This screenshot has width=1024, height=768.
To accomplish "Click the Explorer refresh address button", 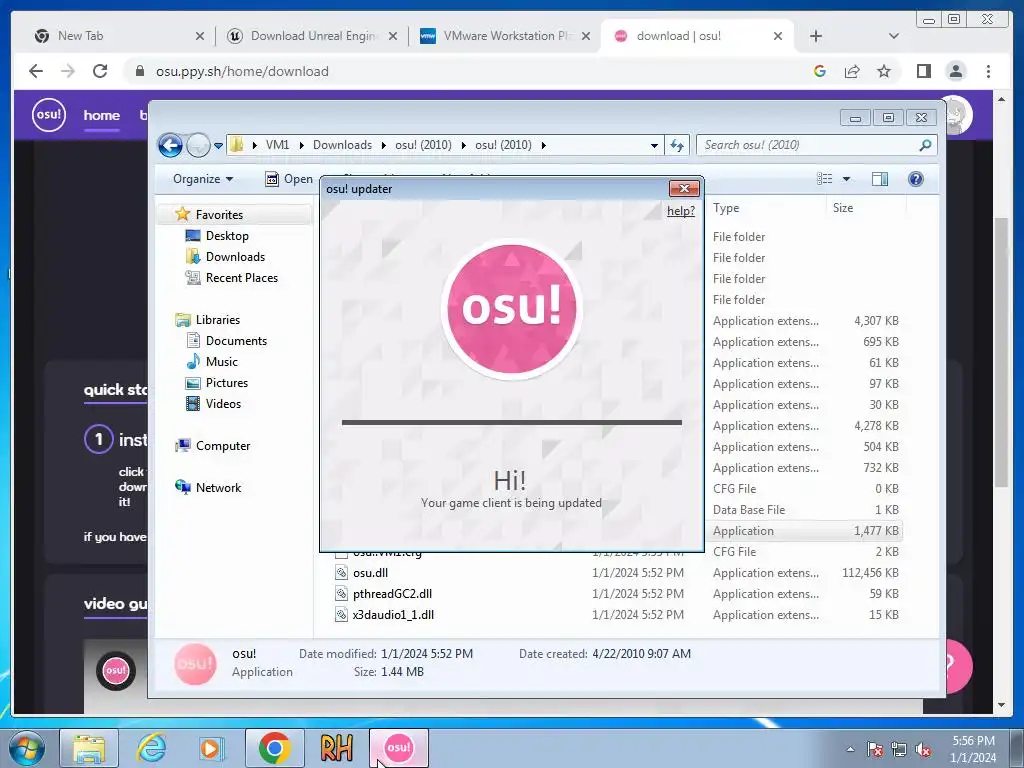I will tap(677, 145).
